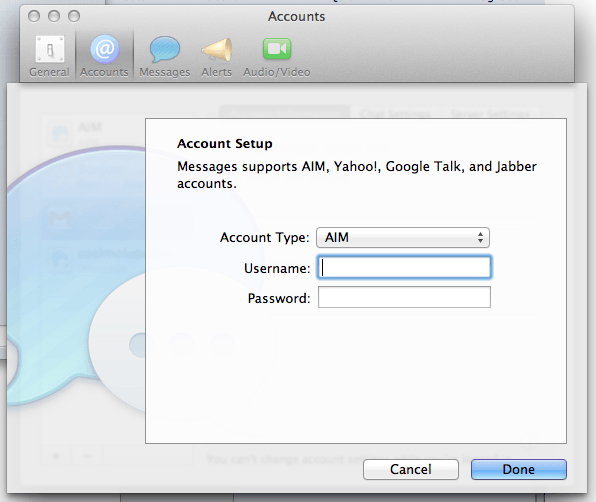
Task: Open the Audio/Video preferences pane
Action: point(277,56)
